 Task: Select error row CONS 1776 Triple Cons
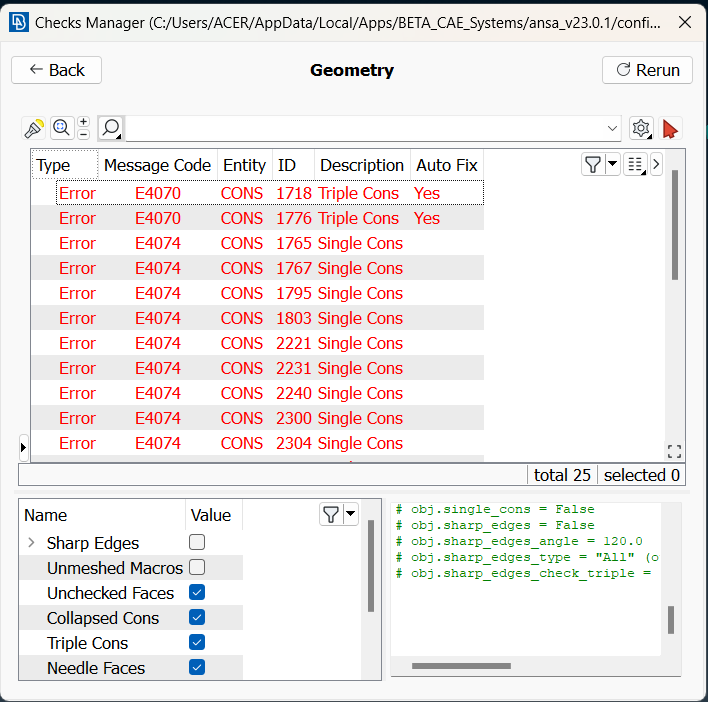tap(258, 218)
